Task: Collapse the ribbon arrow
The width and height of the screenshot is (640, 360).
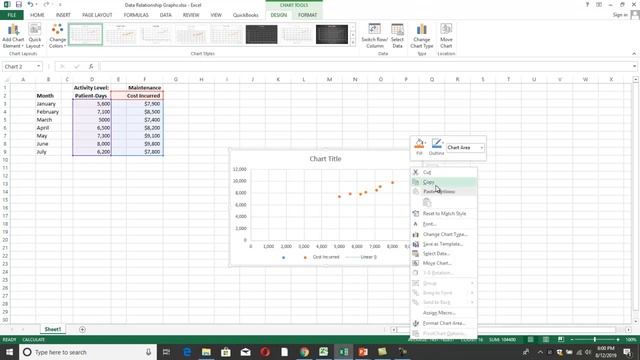Action: (634, 53)
